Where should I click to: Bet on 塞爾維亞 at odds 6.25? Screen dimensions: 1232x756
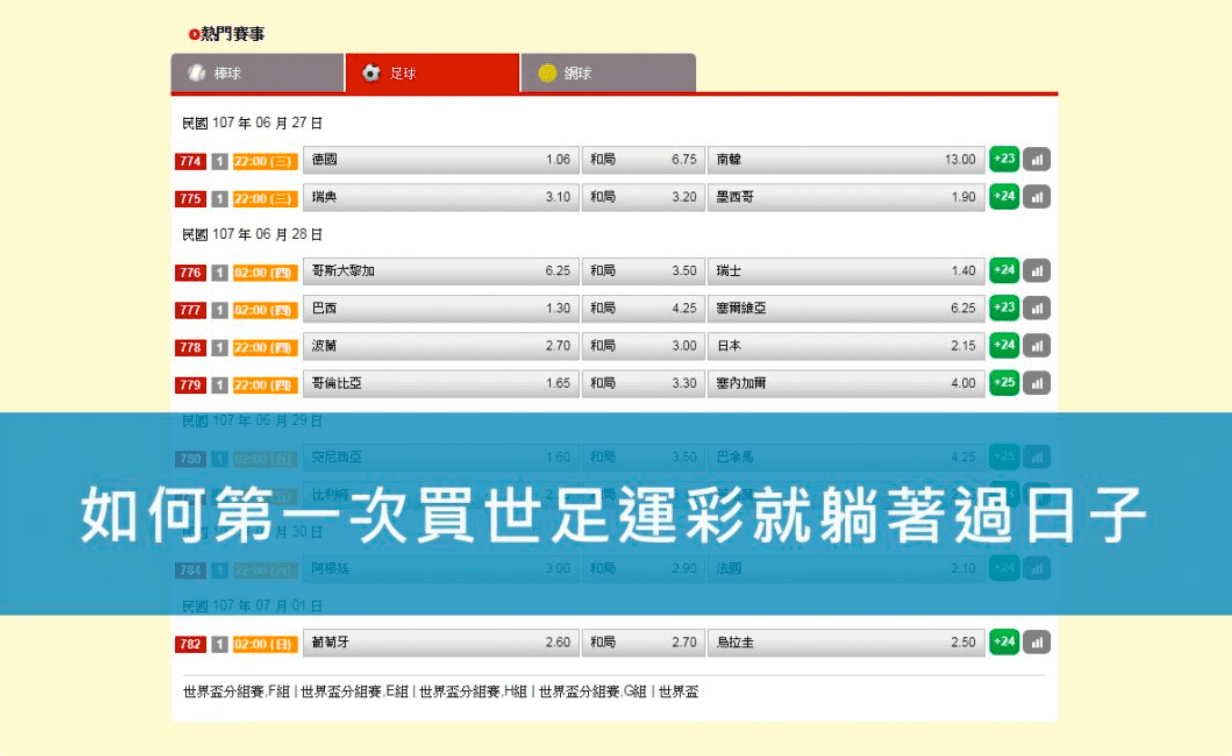[847, 309]
